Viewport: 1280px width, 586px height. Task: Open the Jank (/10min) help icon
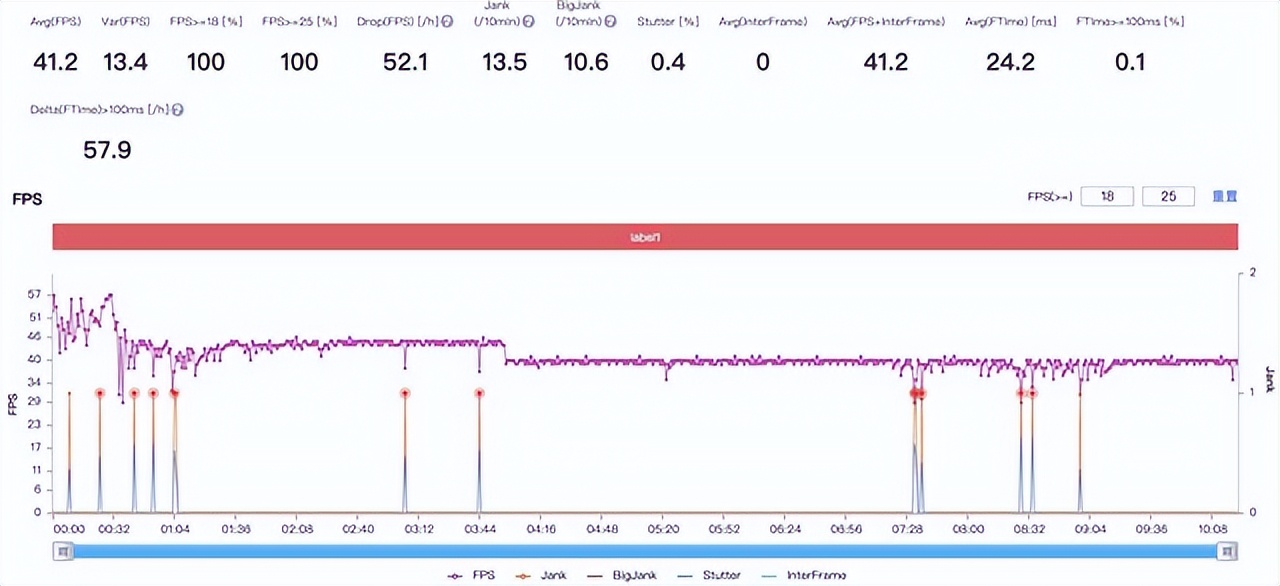(529, 20)
